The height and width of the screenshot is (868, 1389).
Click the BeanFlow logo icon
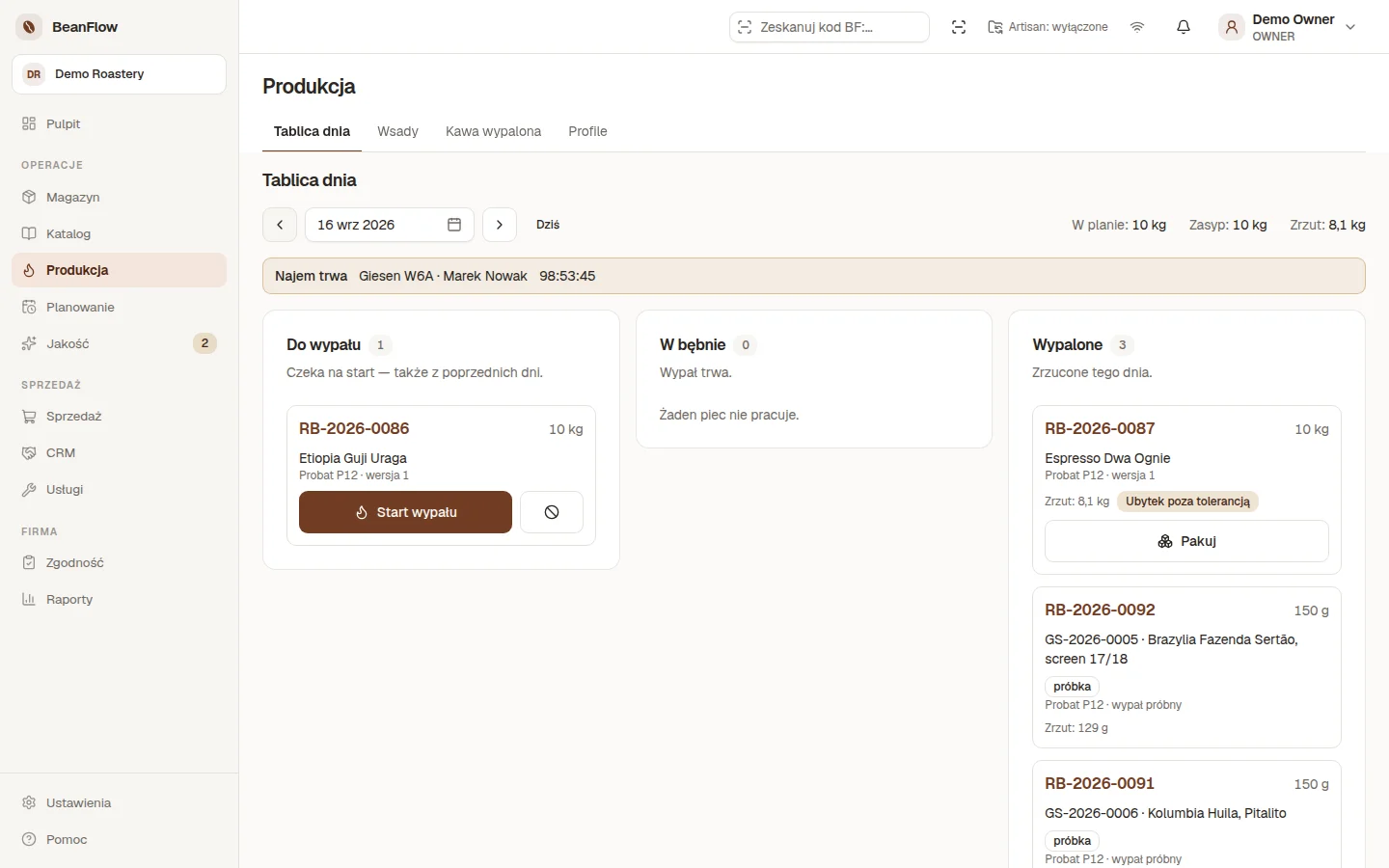click(x=29, y=27)
